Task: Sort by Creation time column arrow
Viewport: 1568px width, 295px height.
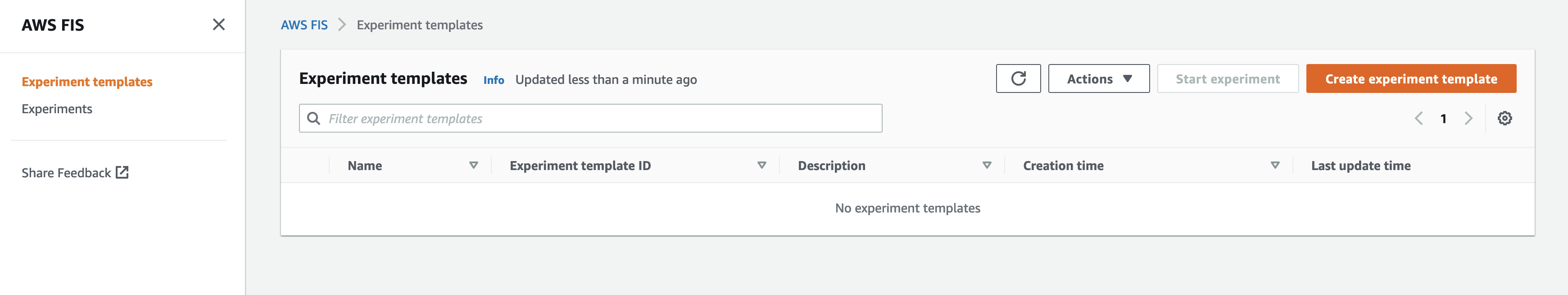Action: click(x=1274, y=165)
